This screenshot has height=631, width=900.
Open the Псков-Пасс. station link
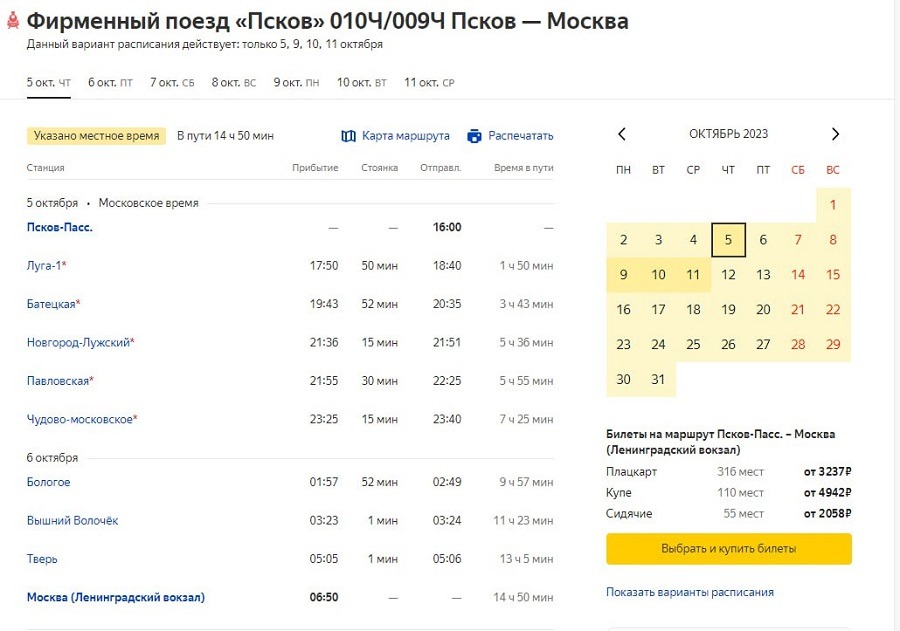(x=60, y=227)
